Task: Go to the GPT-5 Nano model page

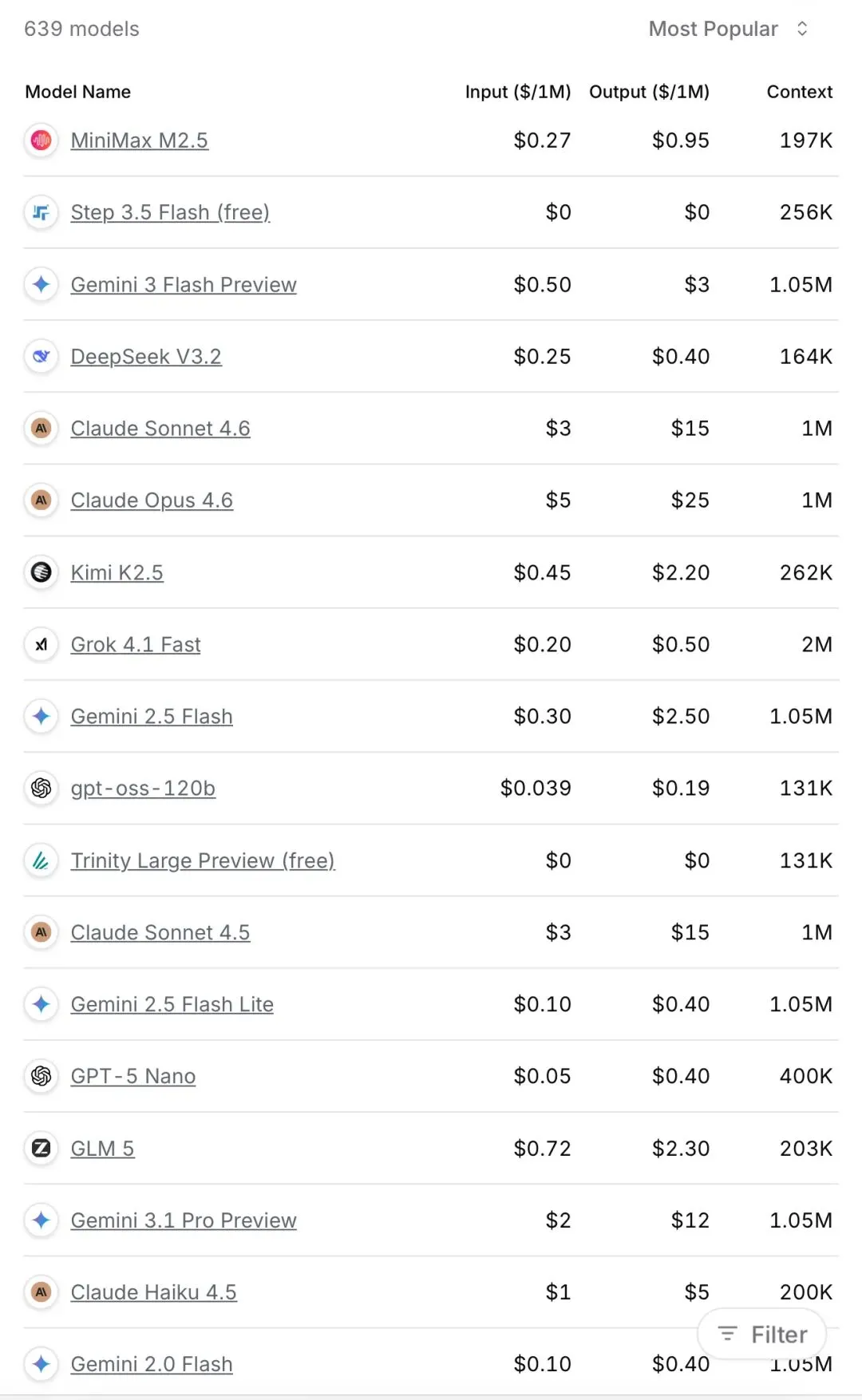Action: [133, 1077]
